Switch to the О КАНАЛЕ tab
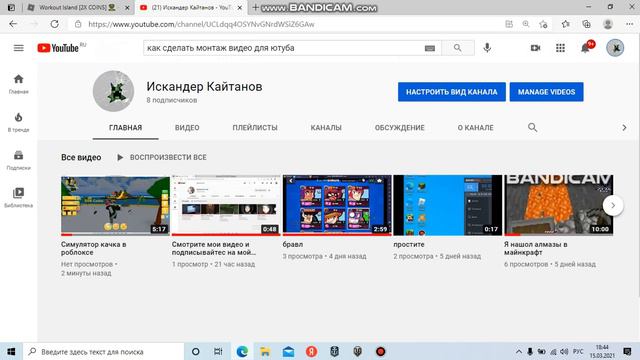Screen dimensions: 640x360 click(475, 128)
